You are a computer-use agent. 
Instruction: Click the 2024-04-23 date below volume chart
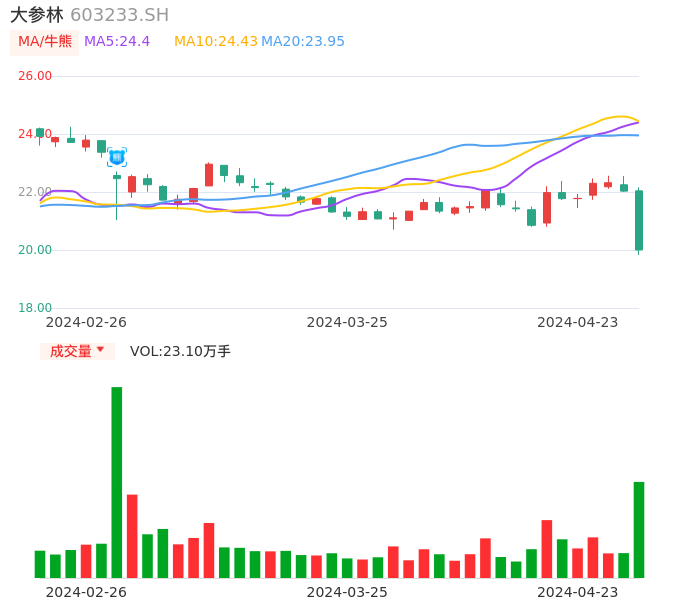pyautogui.click(x=577, y=592)
